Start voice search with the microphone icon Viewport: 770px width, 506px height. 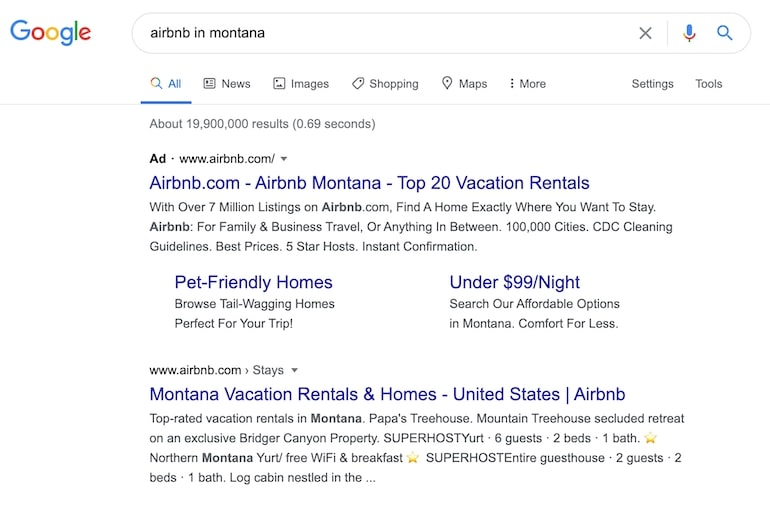click(689, 33)
